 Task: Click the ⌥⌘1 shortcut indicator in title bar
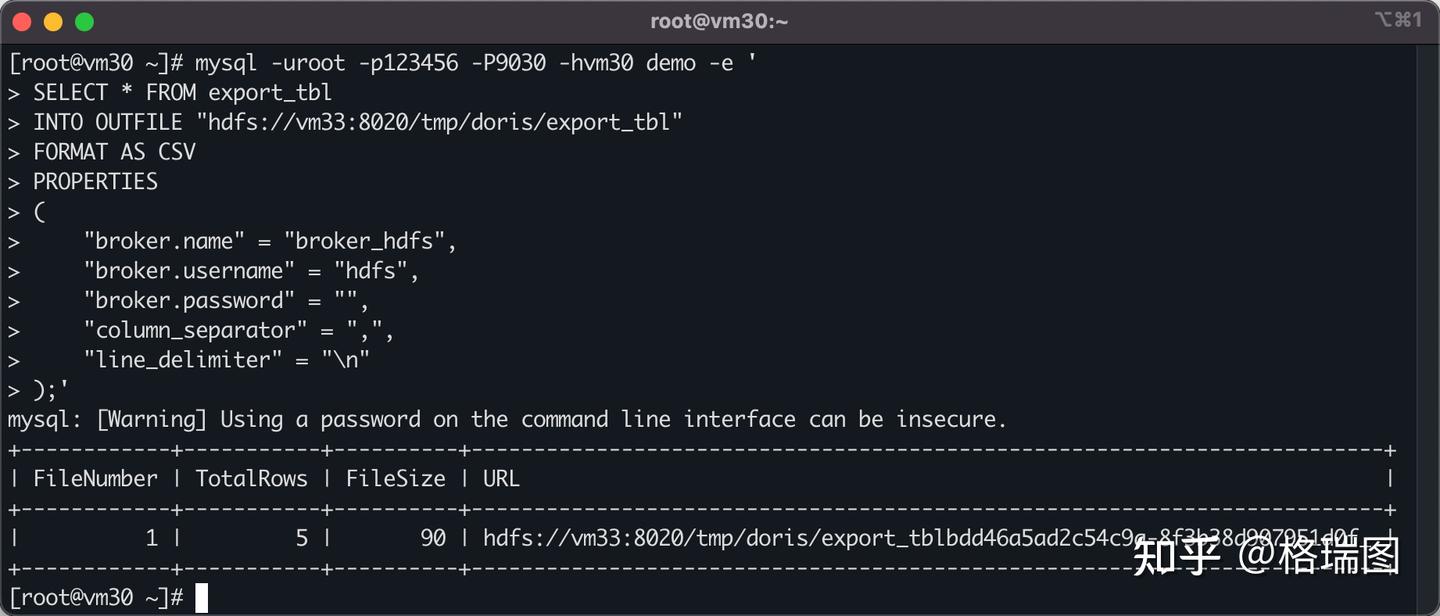pos(1397,20)
